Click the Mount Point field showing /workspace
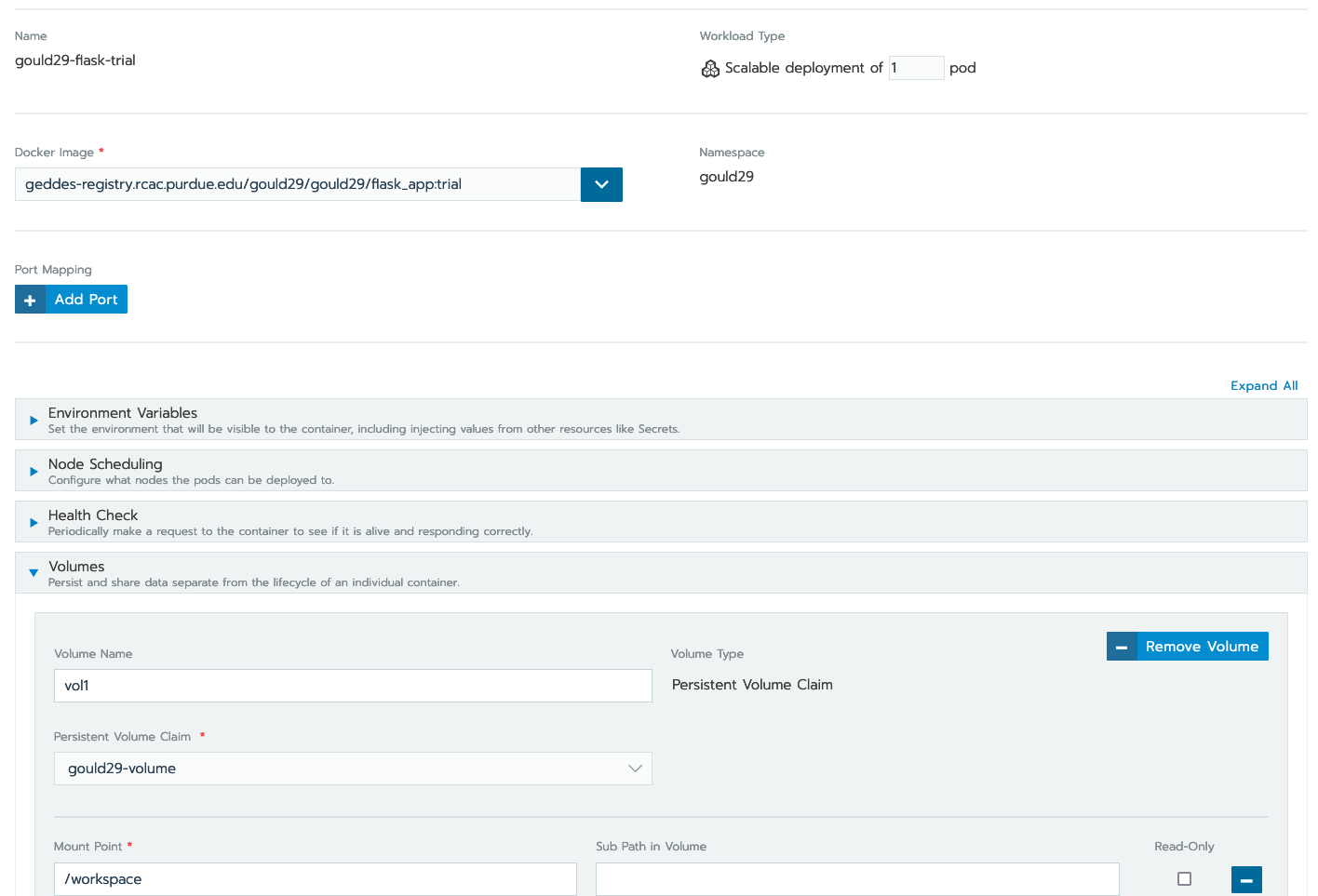Image resolution: width=1318 pixels, height=896 pixels. tap(315, 878)
